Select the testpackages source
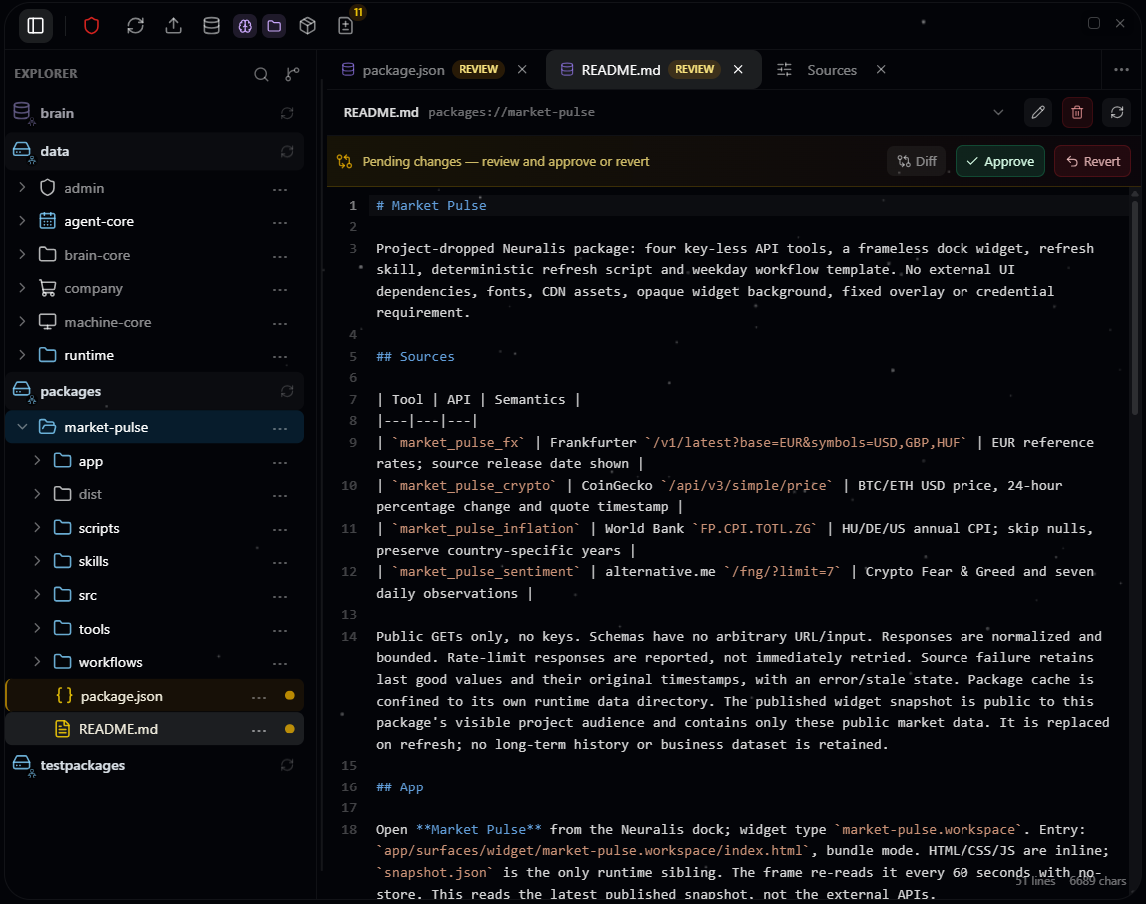Image resolution: width=1146 pixels, height=904 pixels. [x=154, y=765]
